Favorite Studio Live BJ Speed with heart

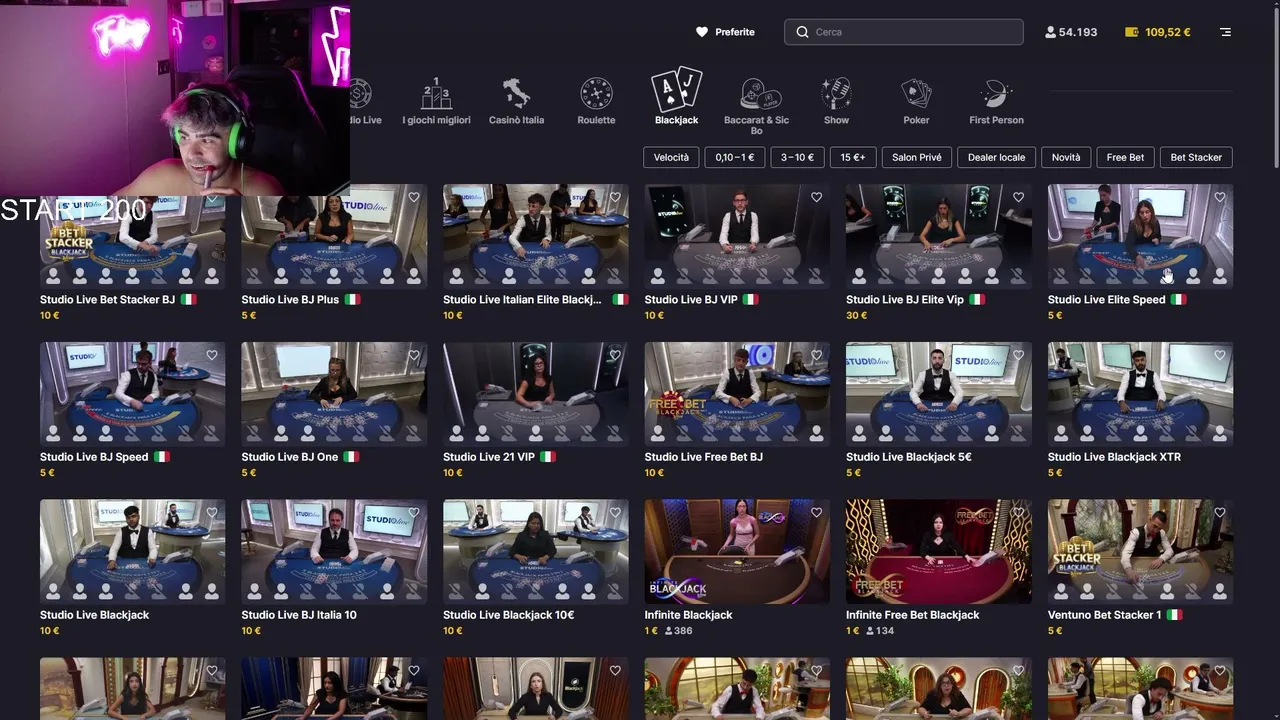pyautogui.click(x=212, y=355)
